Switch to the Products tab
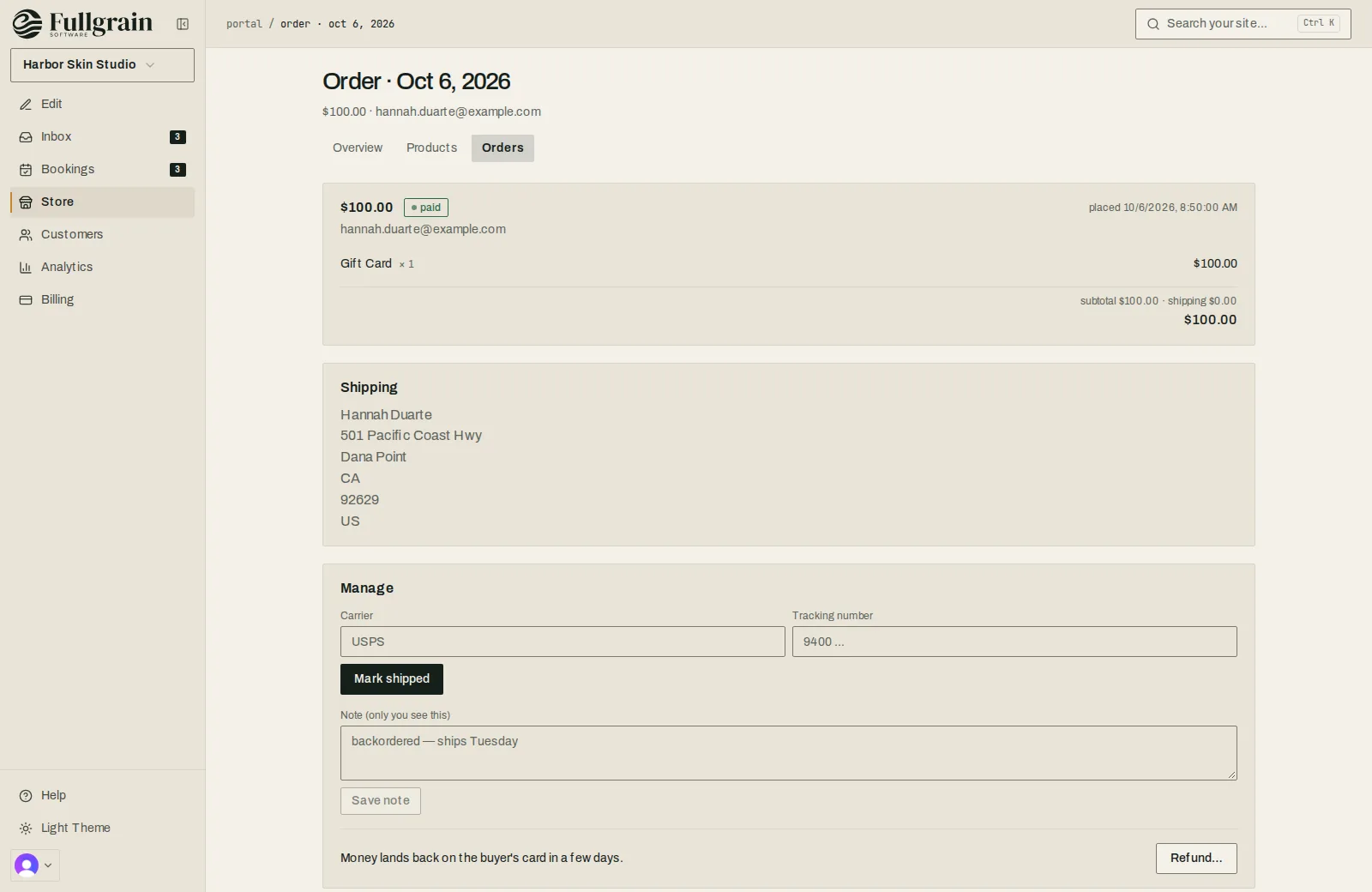 pos(431,148)
